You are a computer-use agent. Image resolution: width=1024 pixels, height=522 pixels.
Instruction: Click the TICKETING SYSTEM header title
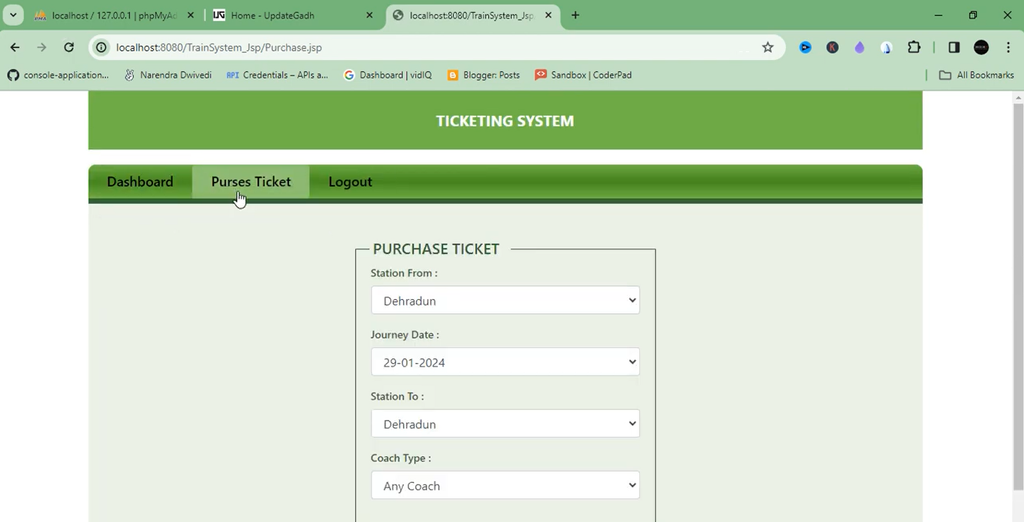[505, 121]
